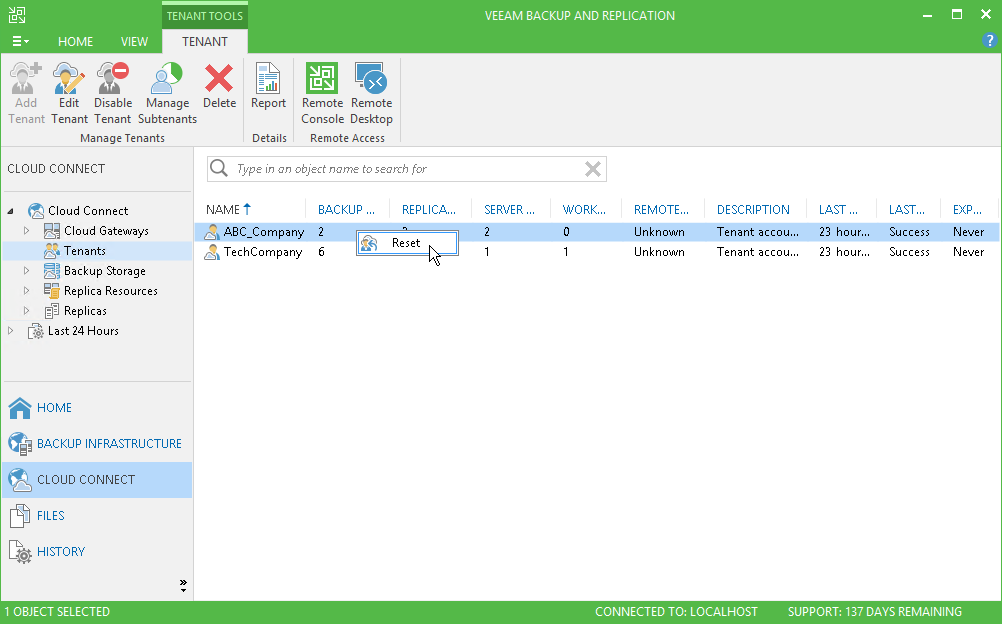Screen dimensions: 1002x624
Task: Click the ABC_Company tenant user icon
Action: point(212,232)
